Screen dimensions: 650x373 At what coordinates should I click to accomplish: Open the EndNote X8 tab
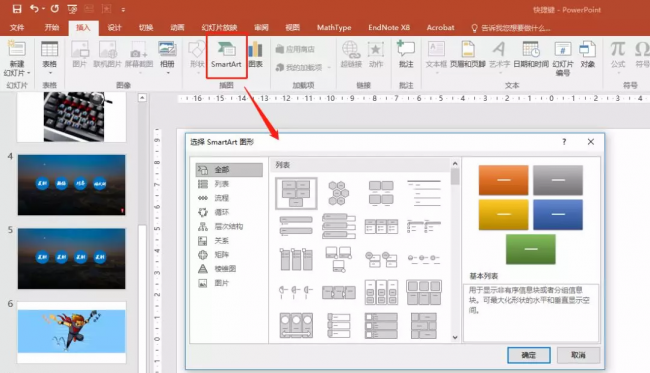[389, 28]
